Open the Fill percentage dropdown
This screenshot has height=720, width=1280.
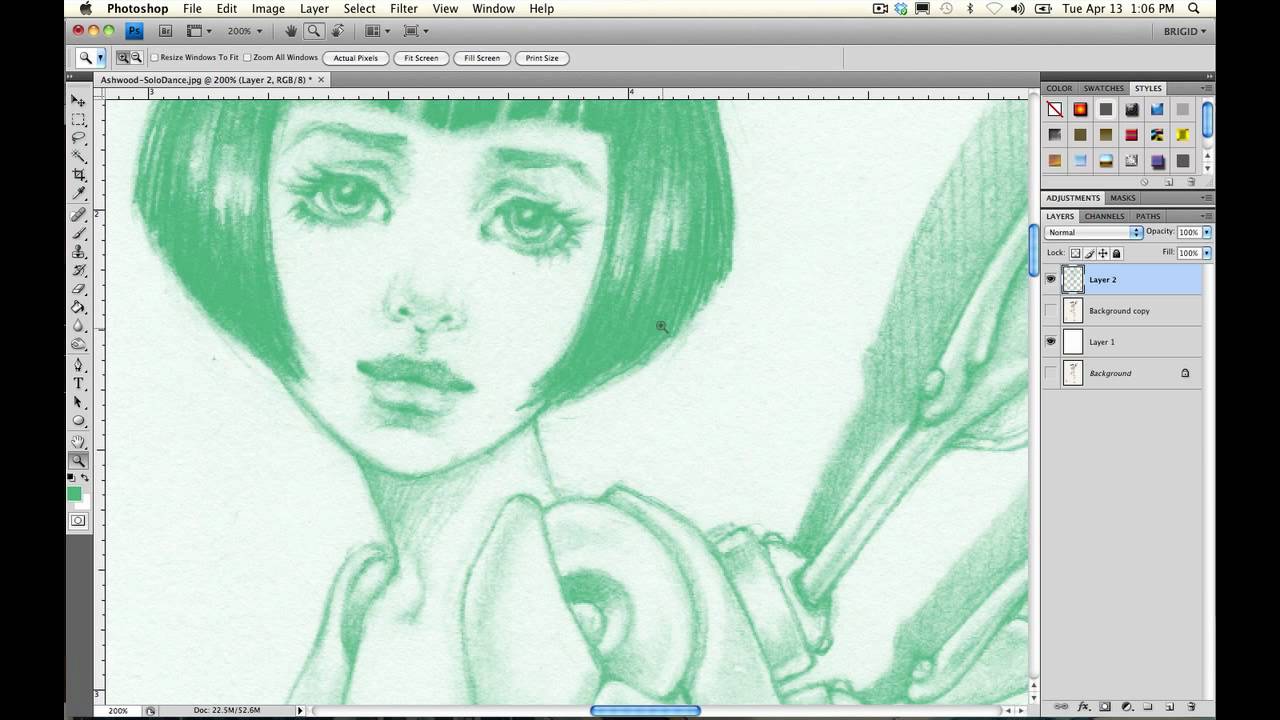1205,252
